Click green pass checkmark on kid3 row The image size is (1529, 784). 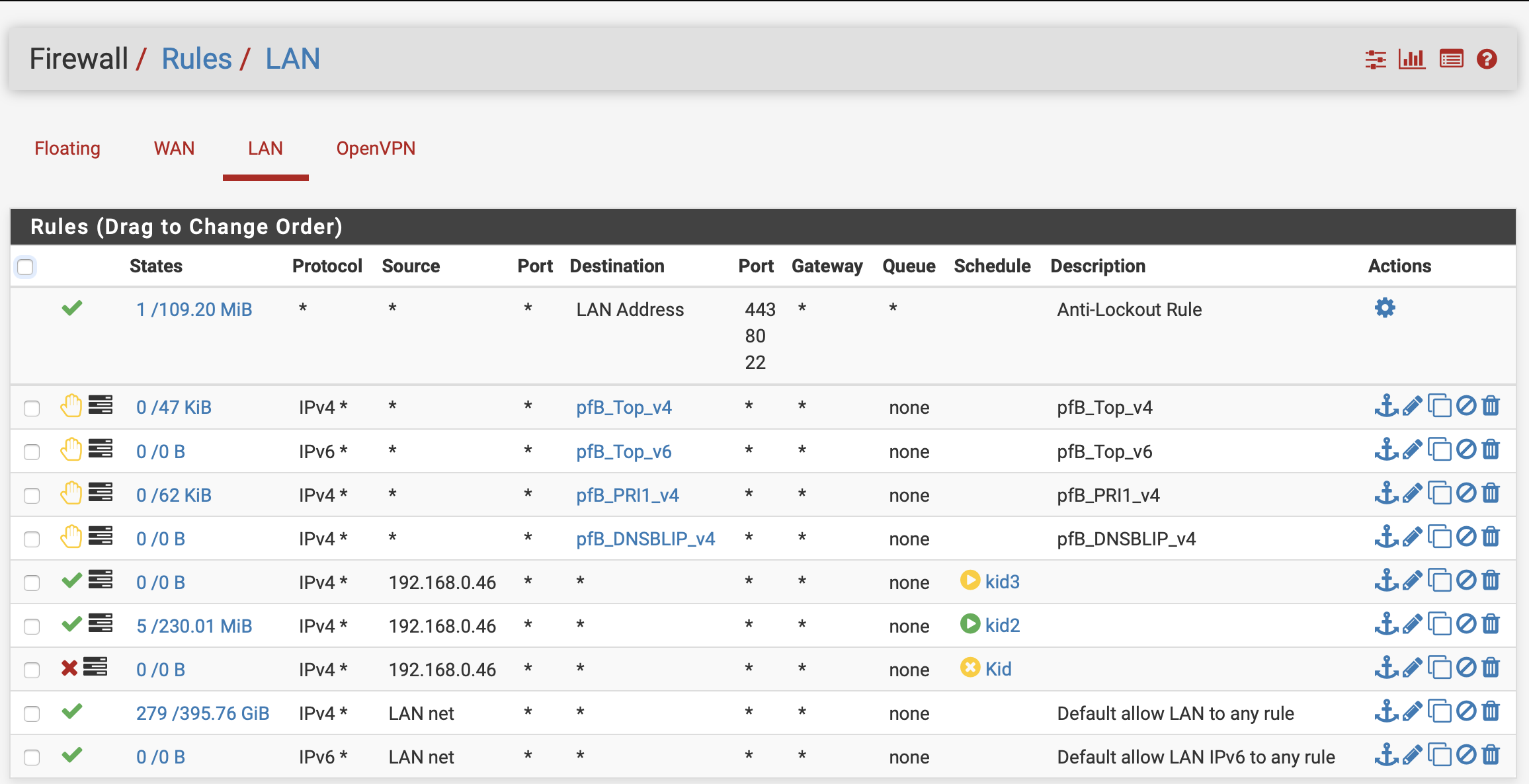71,580
